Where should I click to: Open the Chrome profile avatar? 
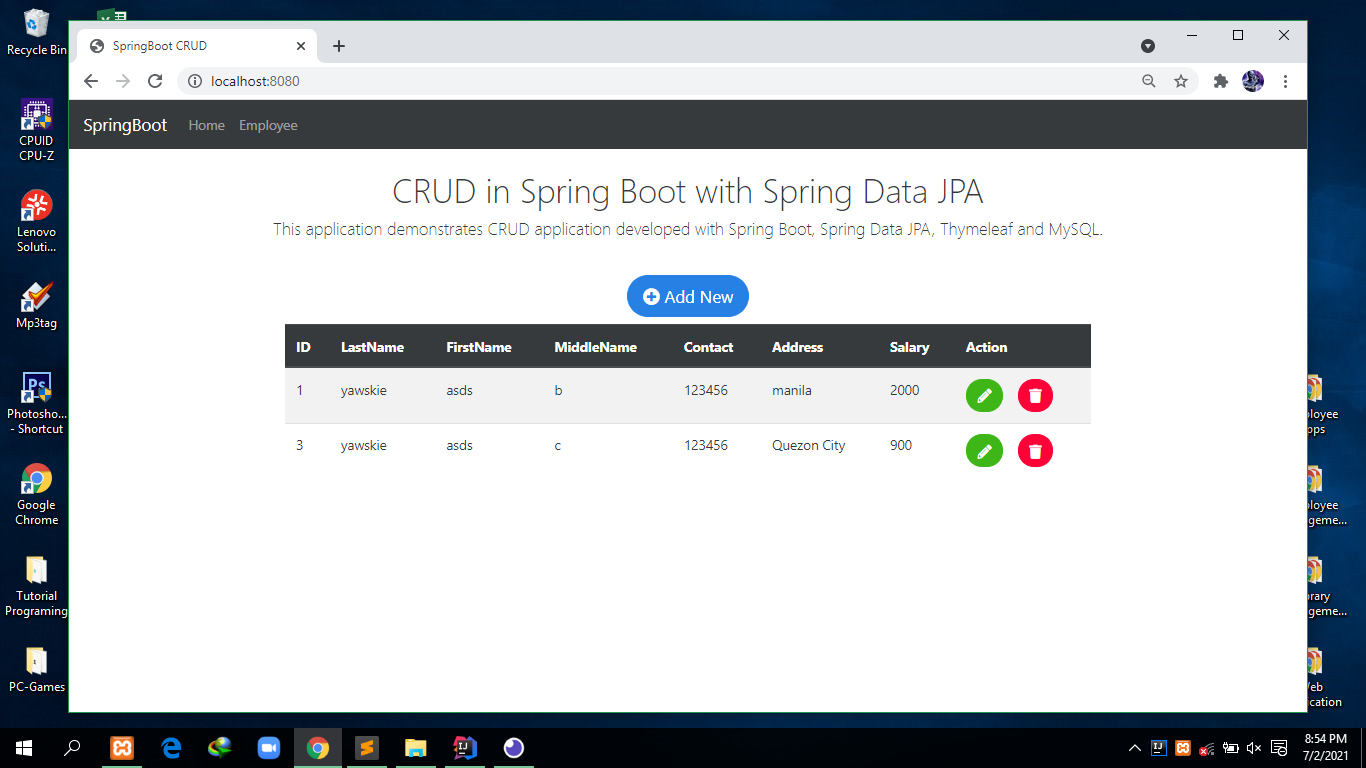point(1253,81)
